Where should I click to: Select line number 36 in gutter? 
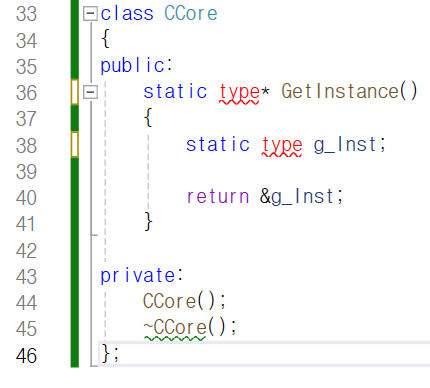click(x=26, y=93)
